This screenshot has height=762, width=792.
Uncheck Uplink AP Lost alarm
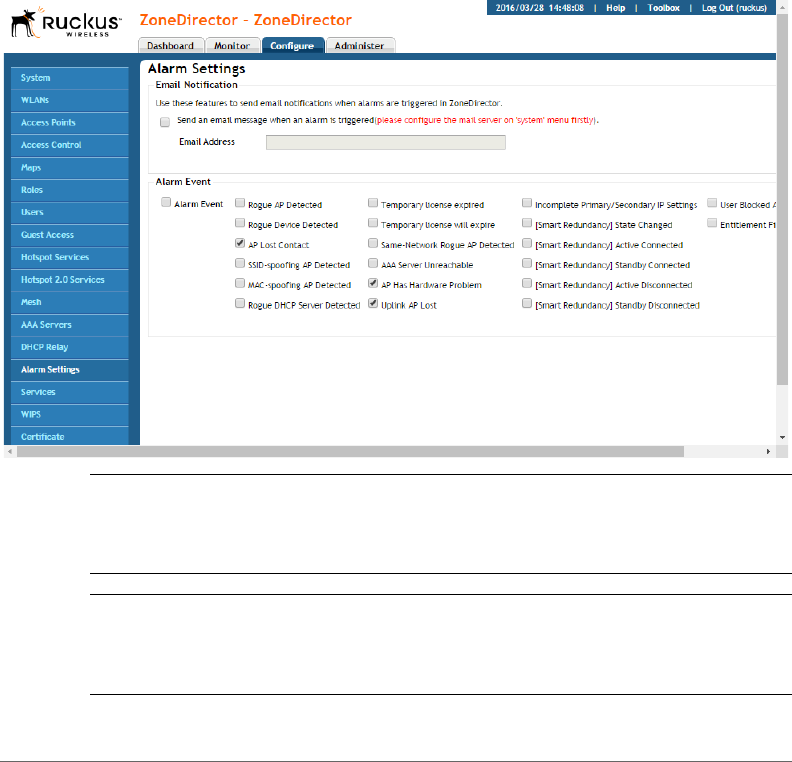coord(373,303)
